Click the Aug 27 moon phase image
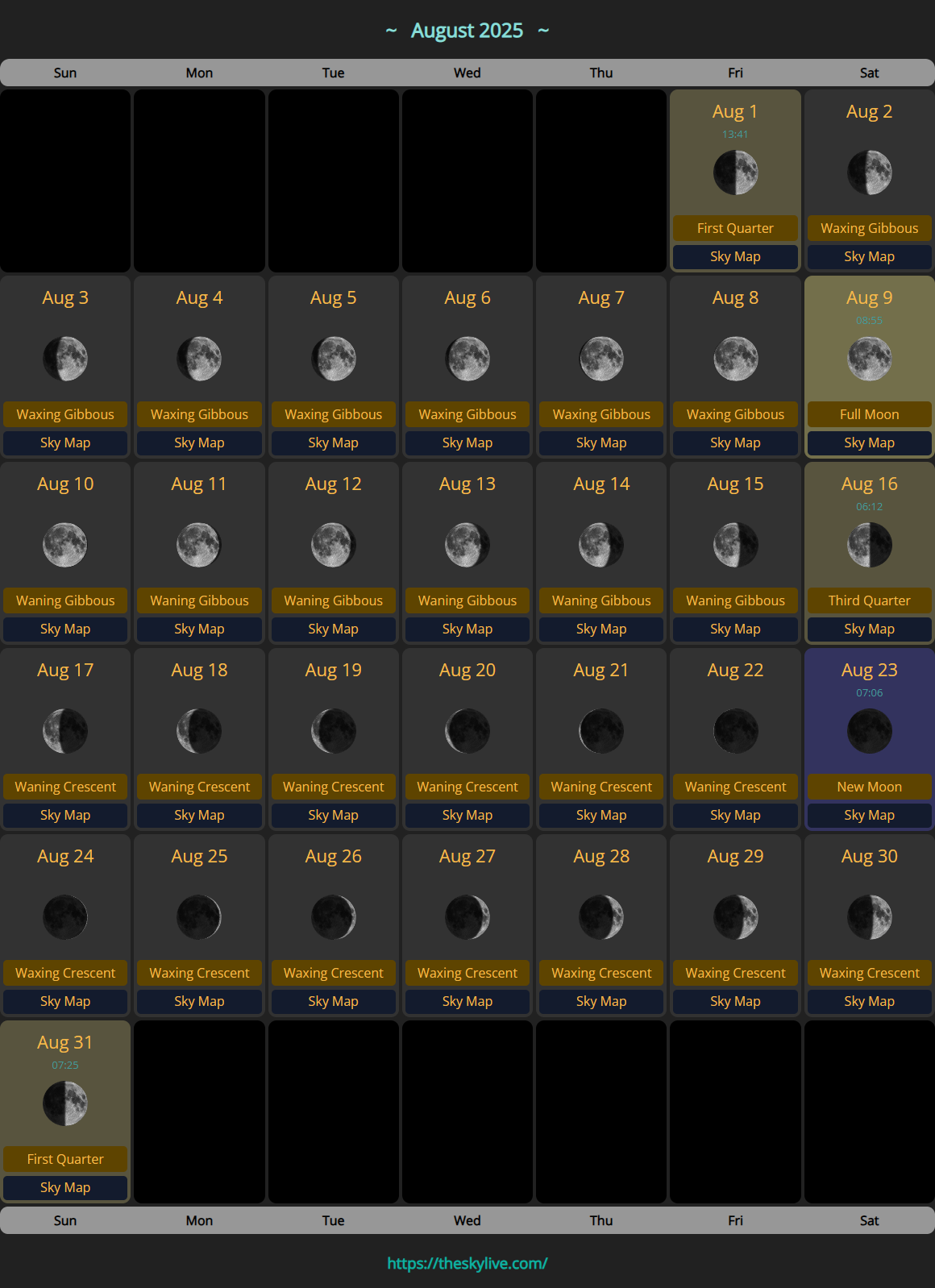The image size is (935, 1288). pyautogui.click(x=467, y=917)
